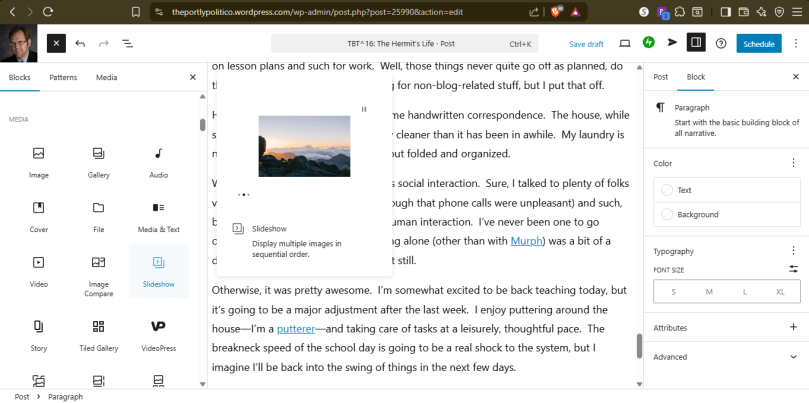Screen dimensions: 809x403
Task: Click the Schedule button
Action: pyautogui.click(x=758, y=44)
